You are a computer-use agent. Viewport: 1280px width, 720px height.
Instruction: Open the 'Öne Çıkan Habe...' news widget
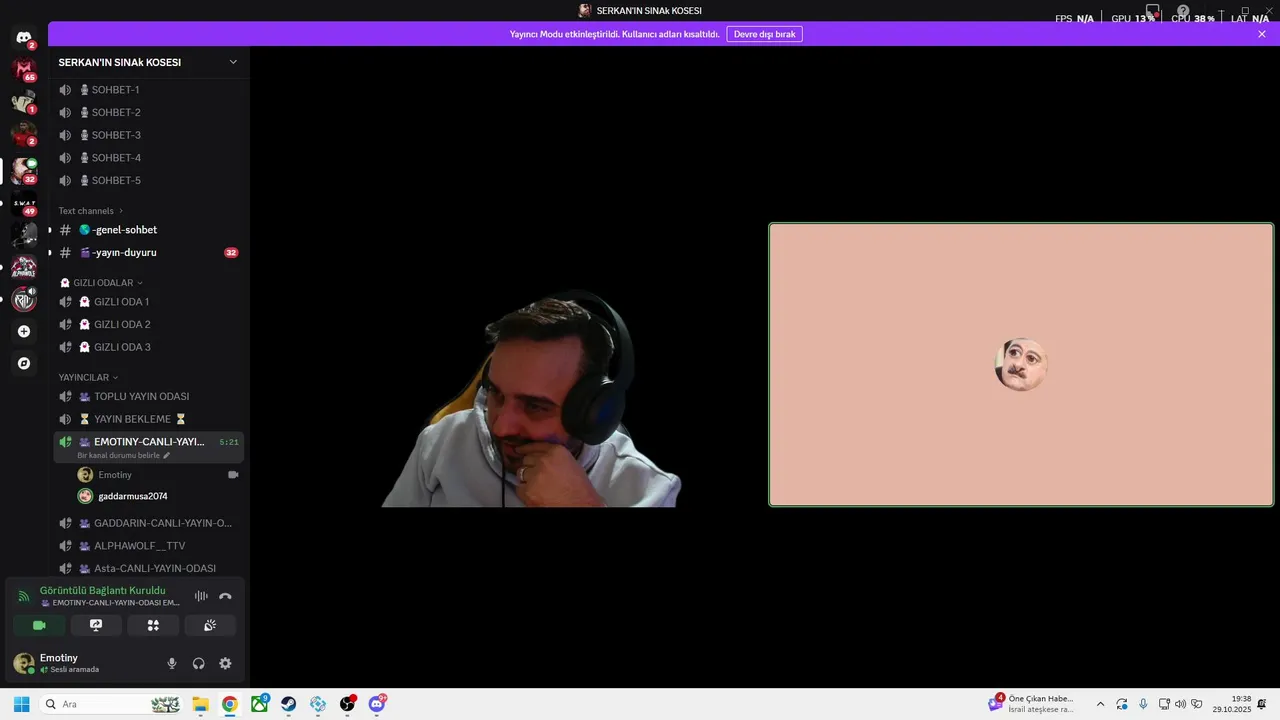pos(1032,704)
